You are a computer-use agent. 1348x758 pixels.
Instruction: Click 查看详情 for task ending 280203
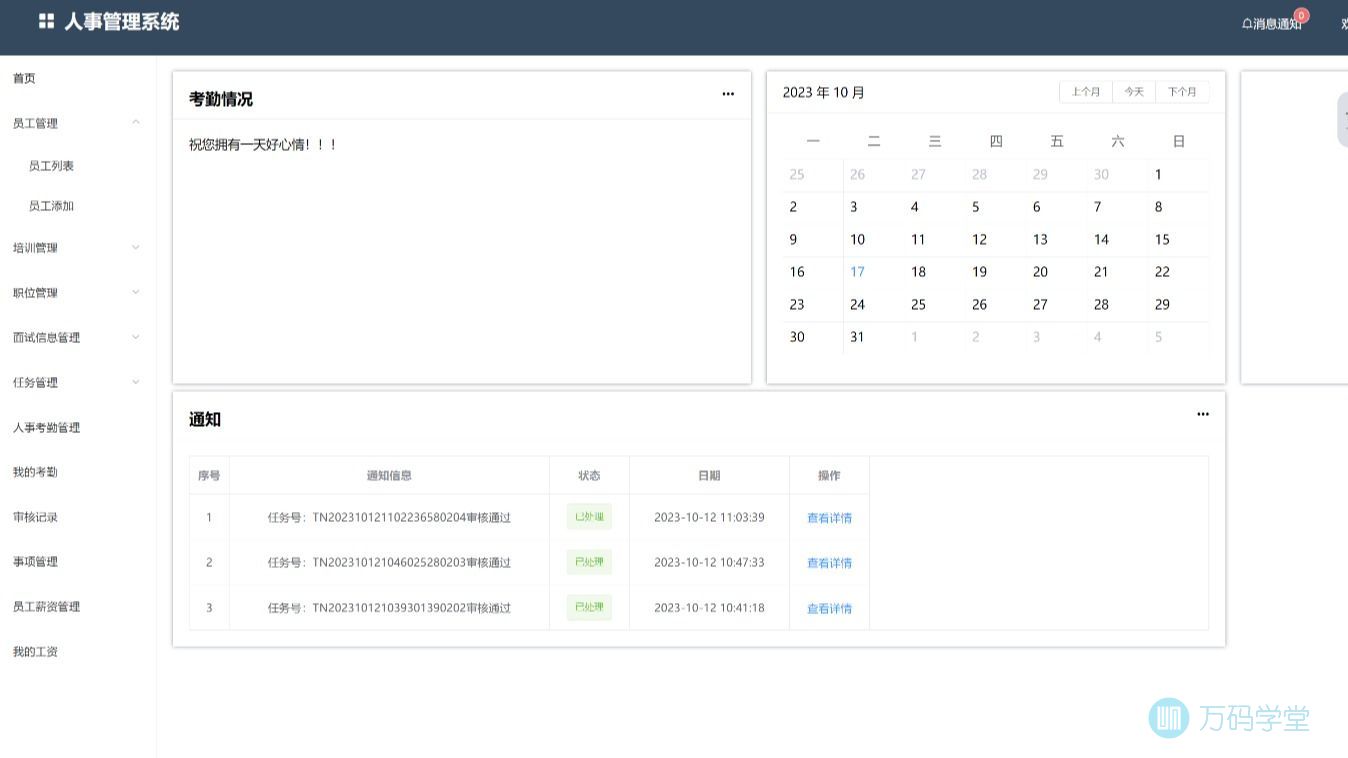(x=829, y=563)
